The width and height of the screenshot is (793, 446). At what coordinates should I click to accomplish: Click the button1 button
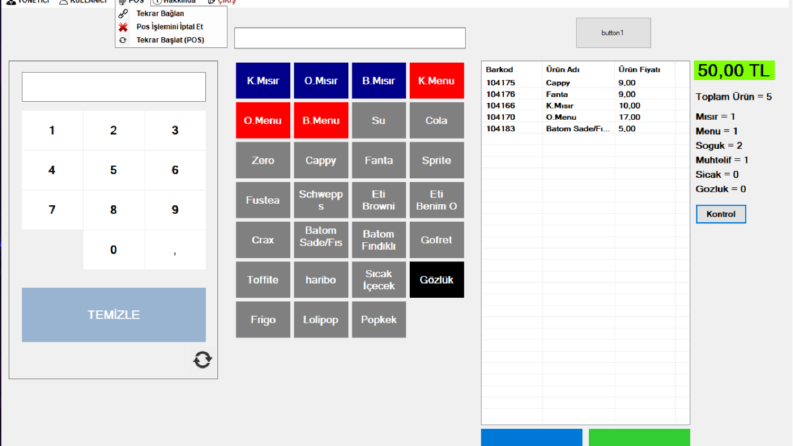[613, 33]
